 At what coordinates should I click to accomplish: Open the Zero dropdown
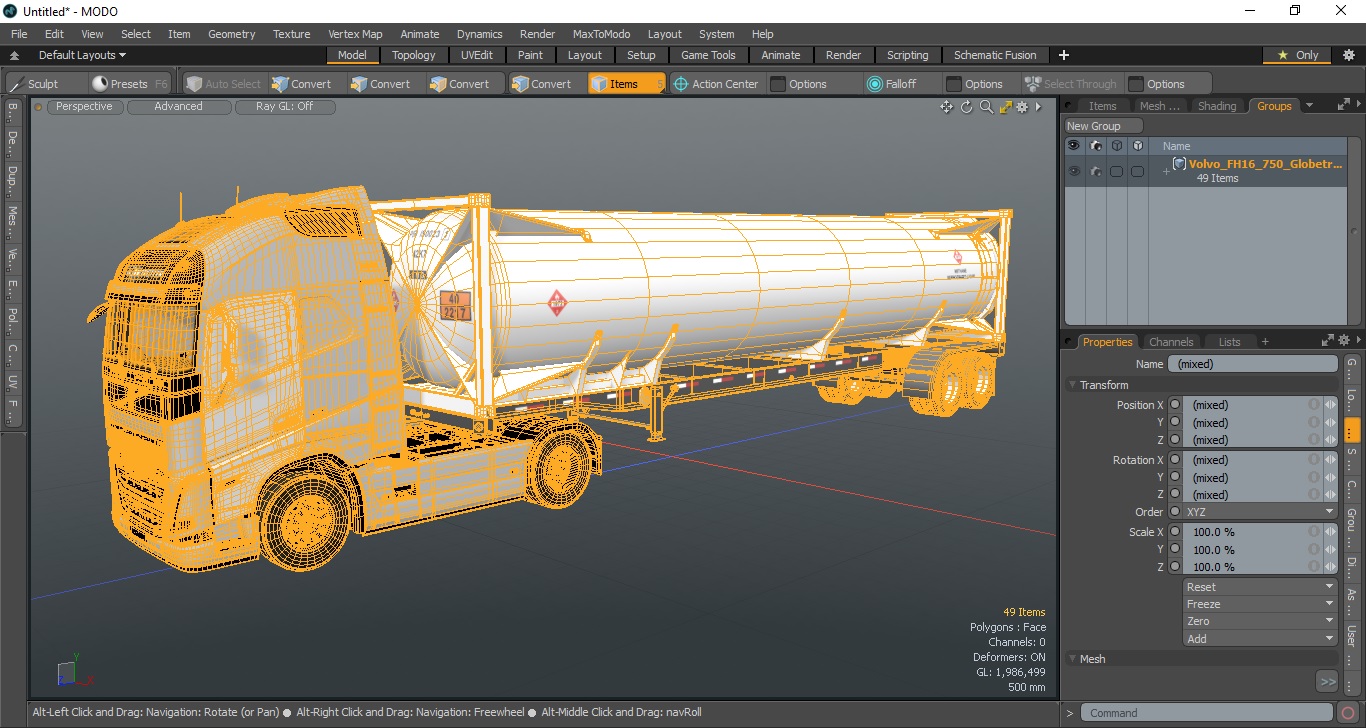1260,621
